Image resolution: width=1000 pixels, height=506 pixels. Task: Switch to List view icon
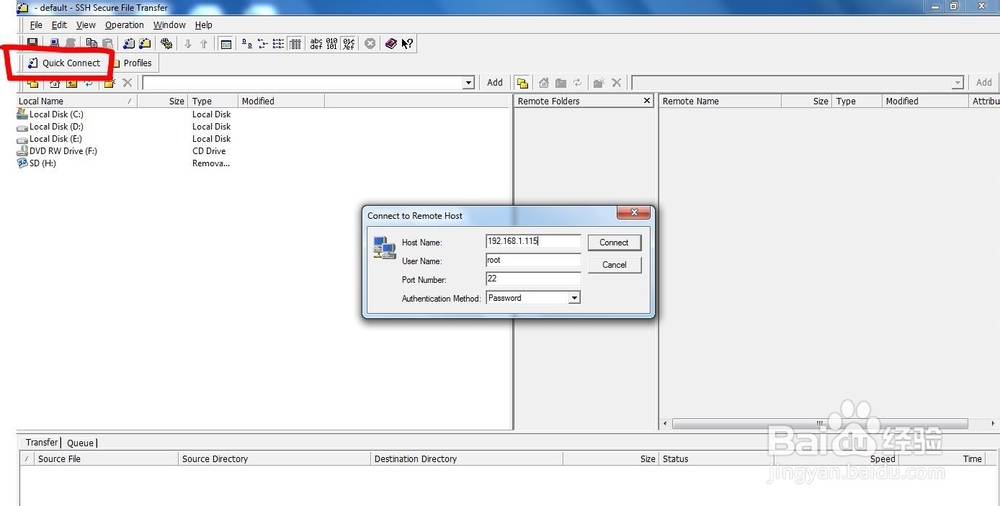279,43
